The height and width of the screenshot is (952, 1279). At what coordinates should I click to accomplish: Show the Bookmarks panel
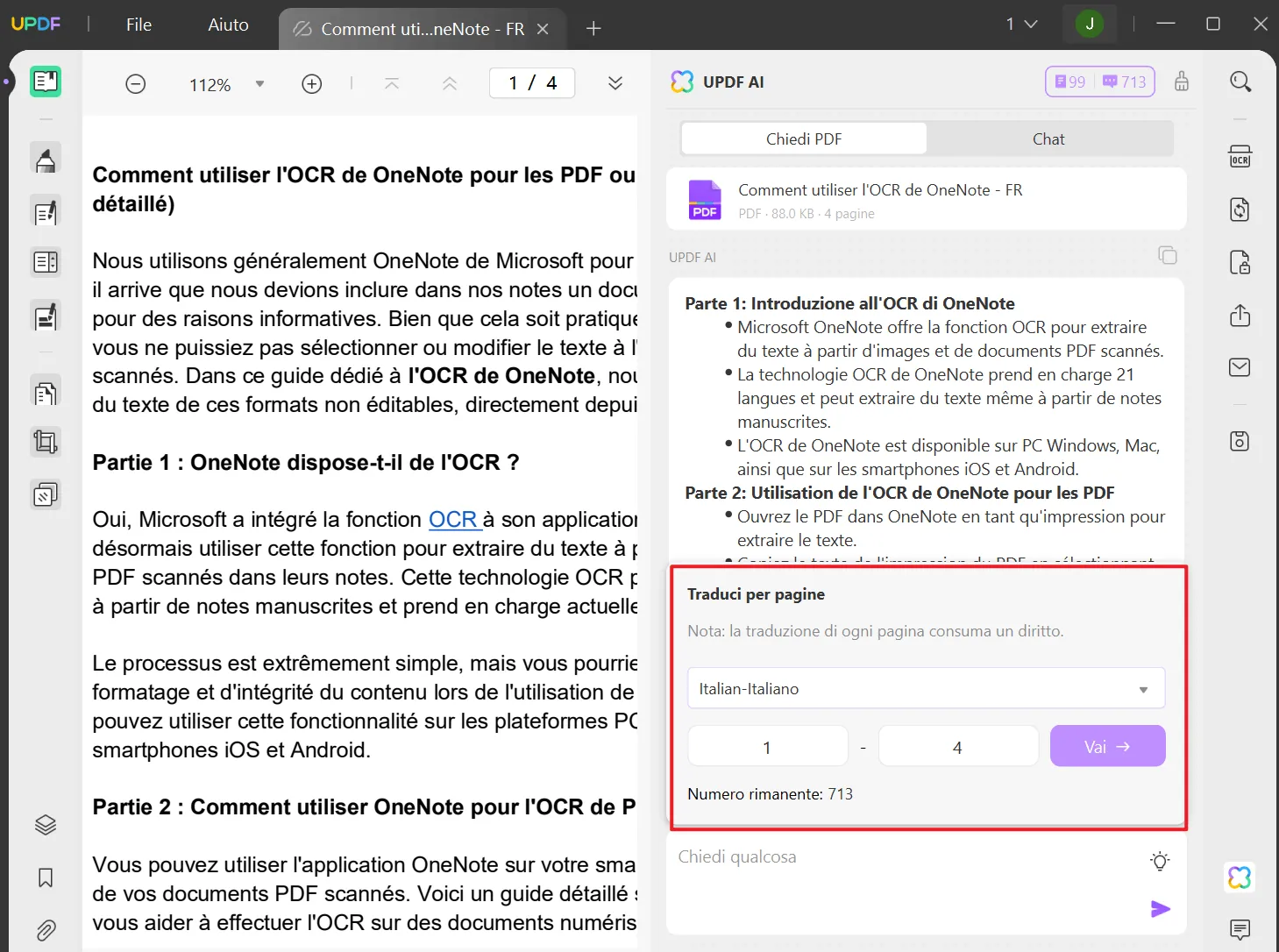[46, 877]
